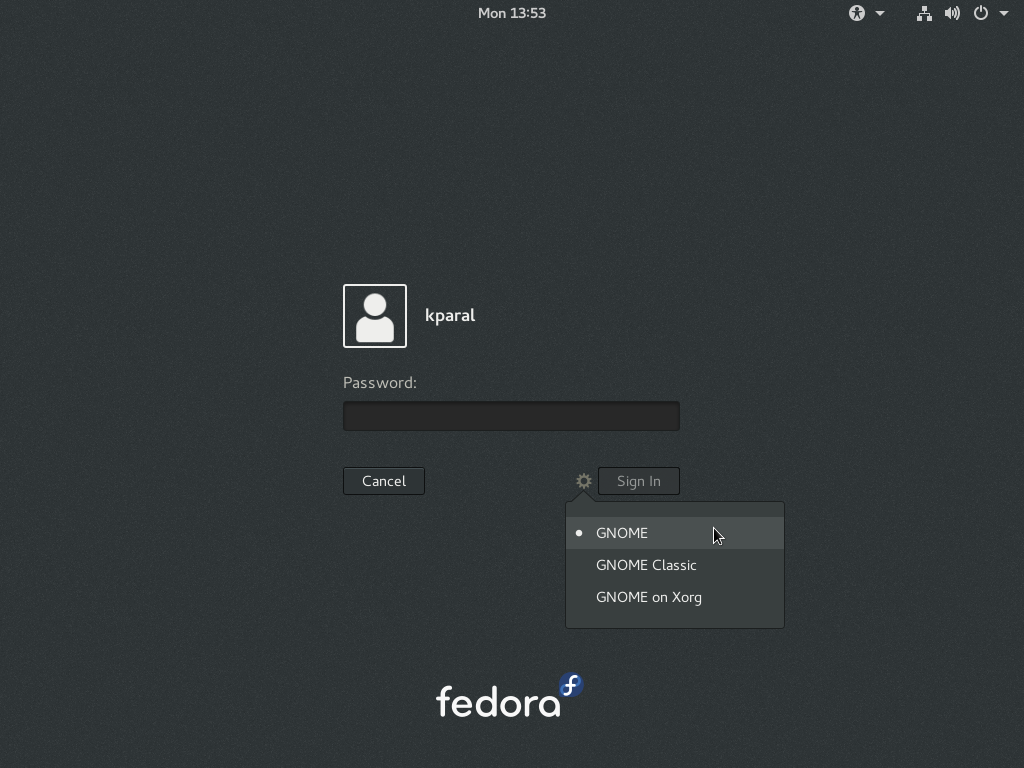This screenshot has width=1024, height=768.
Task: Focus the Password input field
Action: click(x=511, y=416)
